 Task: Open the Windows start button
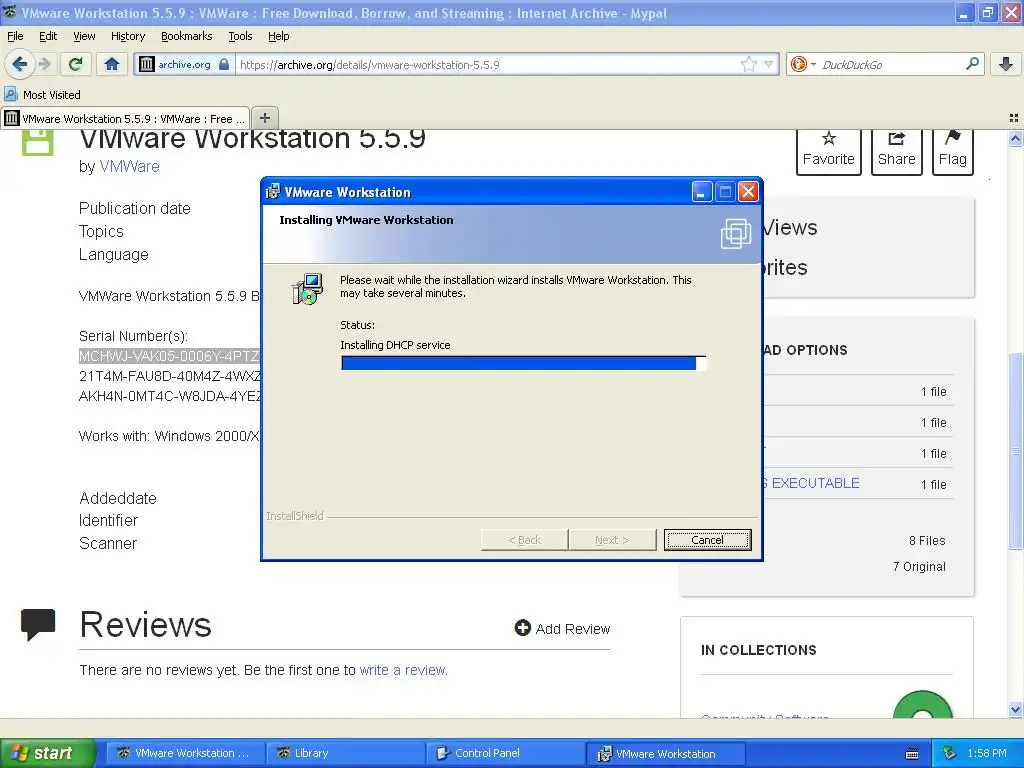[x=46, y=753]
